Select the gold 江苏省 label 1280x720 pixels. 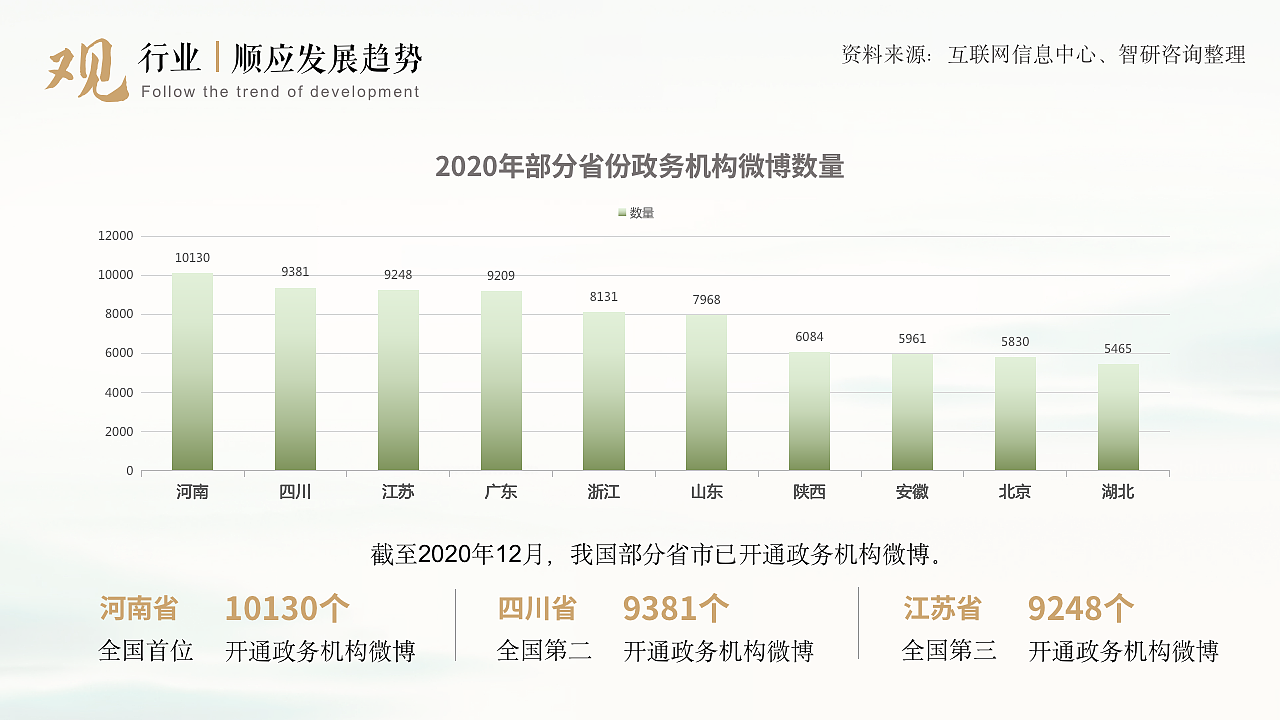coord(942,608)
